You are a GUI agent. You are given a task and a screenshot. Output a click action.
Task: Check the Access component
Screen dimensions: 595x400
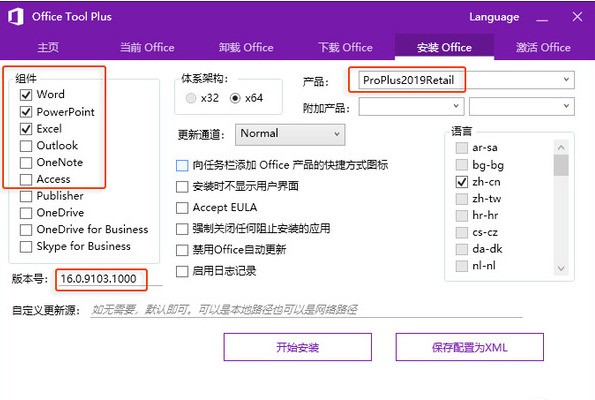coord(26,179)
